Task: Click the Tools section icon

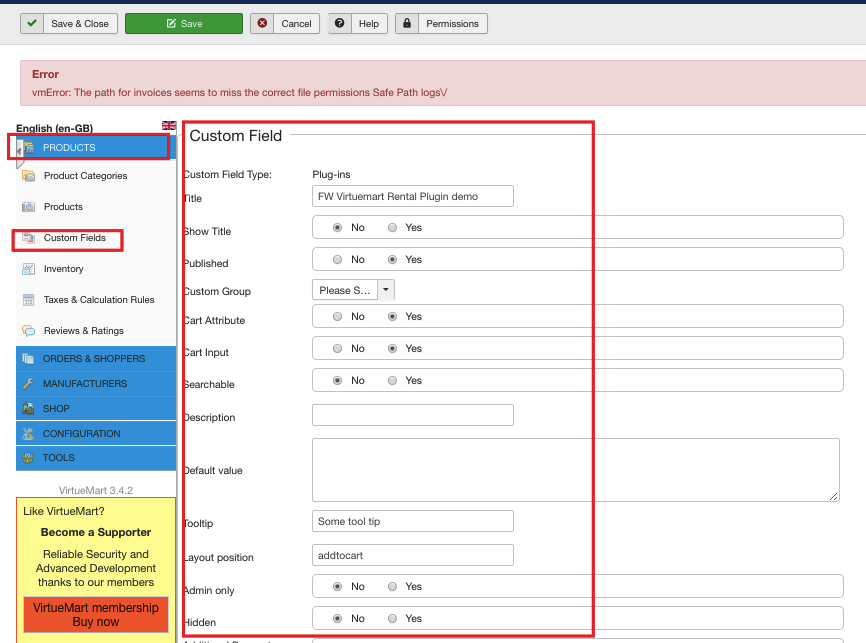Action: pyautogui.click(x=28, y=458)
